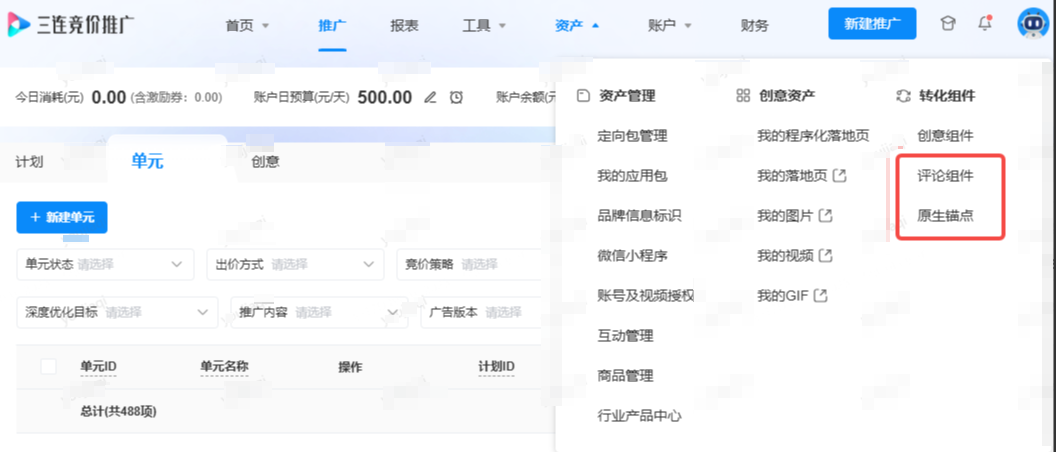Open 账号及视频授权 menu entry
The width and height of the screenshot is (1056, 452).
[646, 296]
